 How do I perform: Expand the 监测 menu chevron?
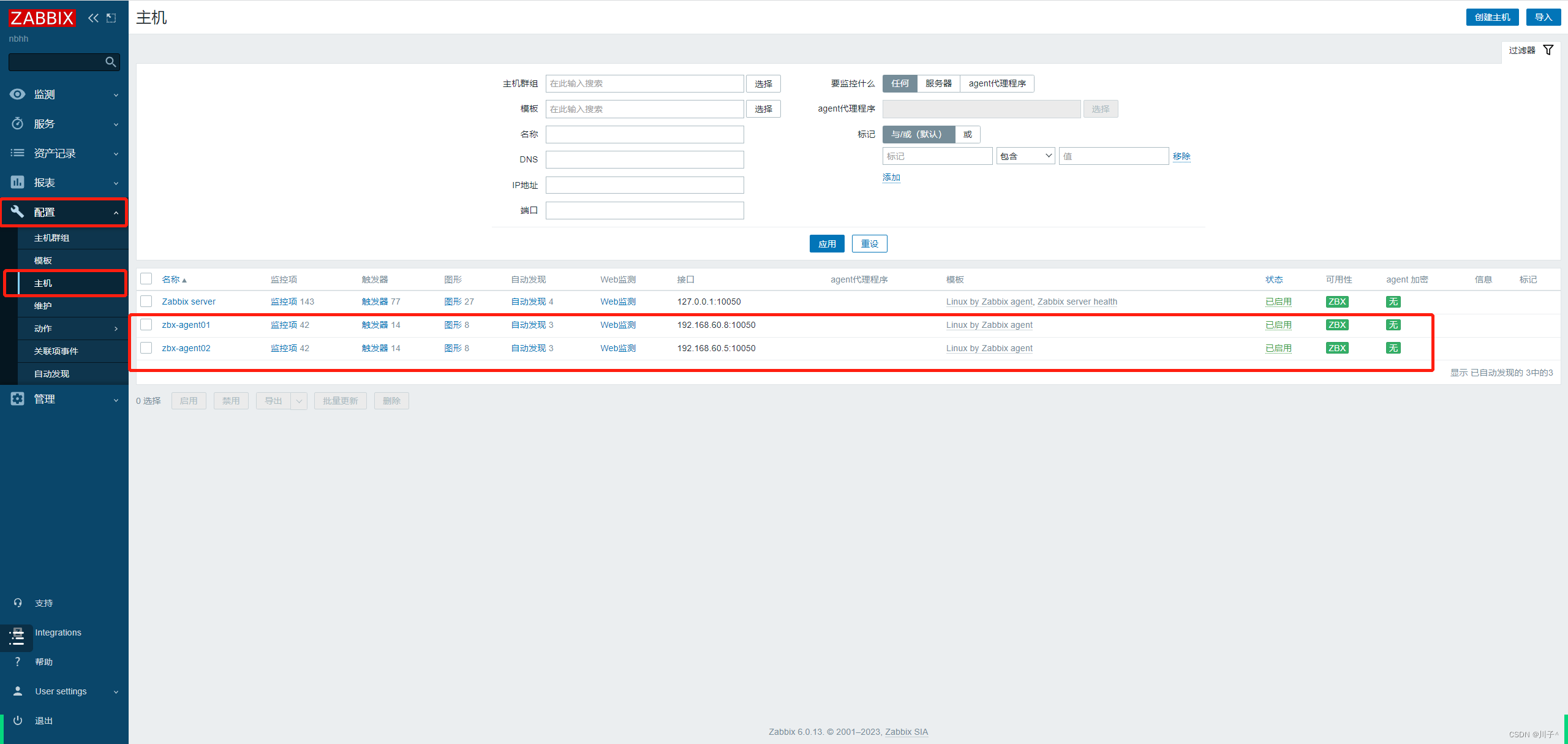coord(116,95)
